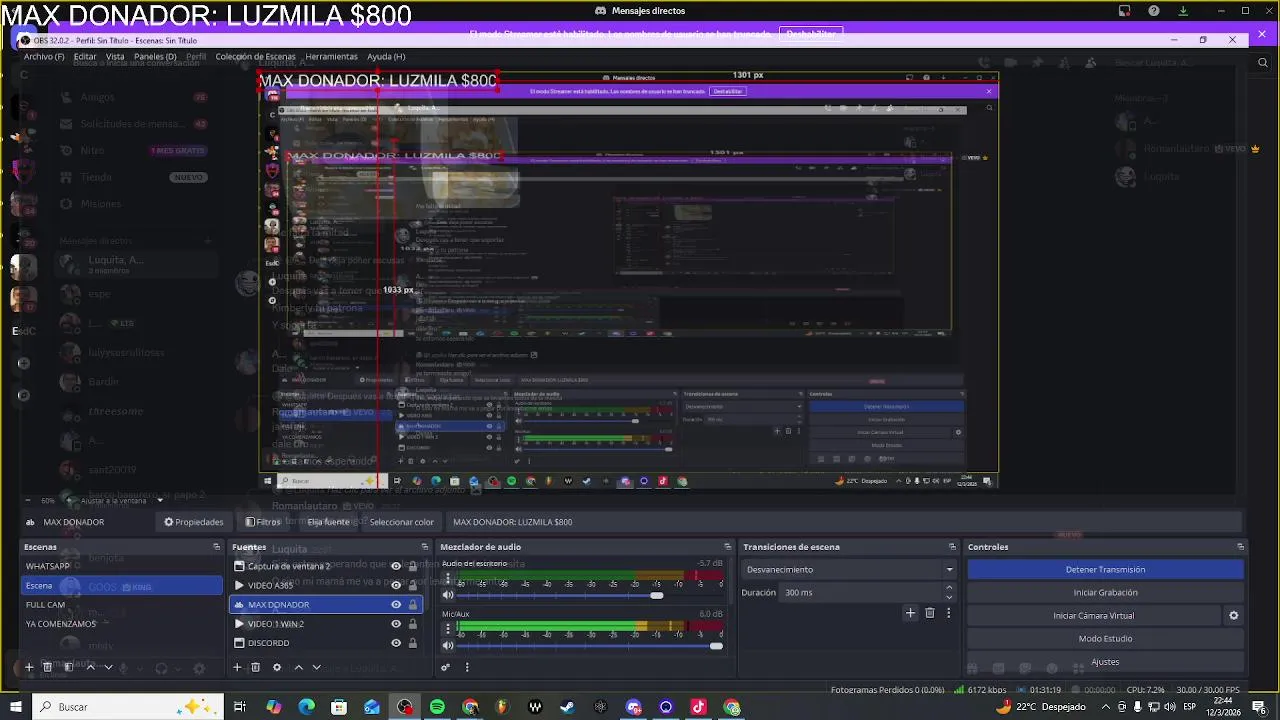Toggle visibility of Captura de ventana 2

tap(396, 566)
